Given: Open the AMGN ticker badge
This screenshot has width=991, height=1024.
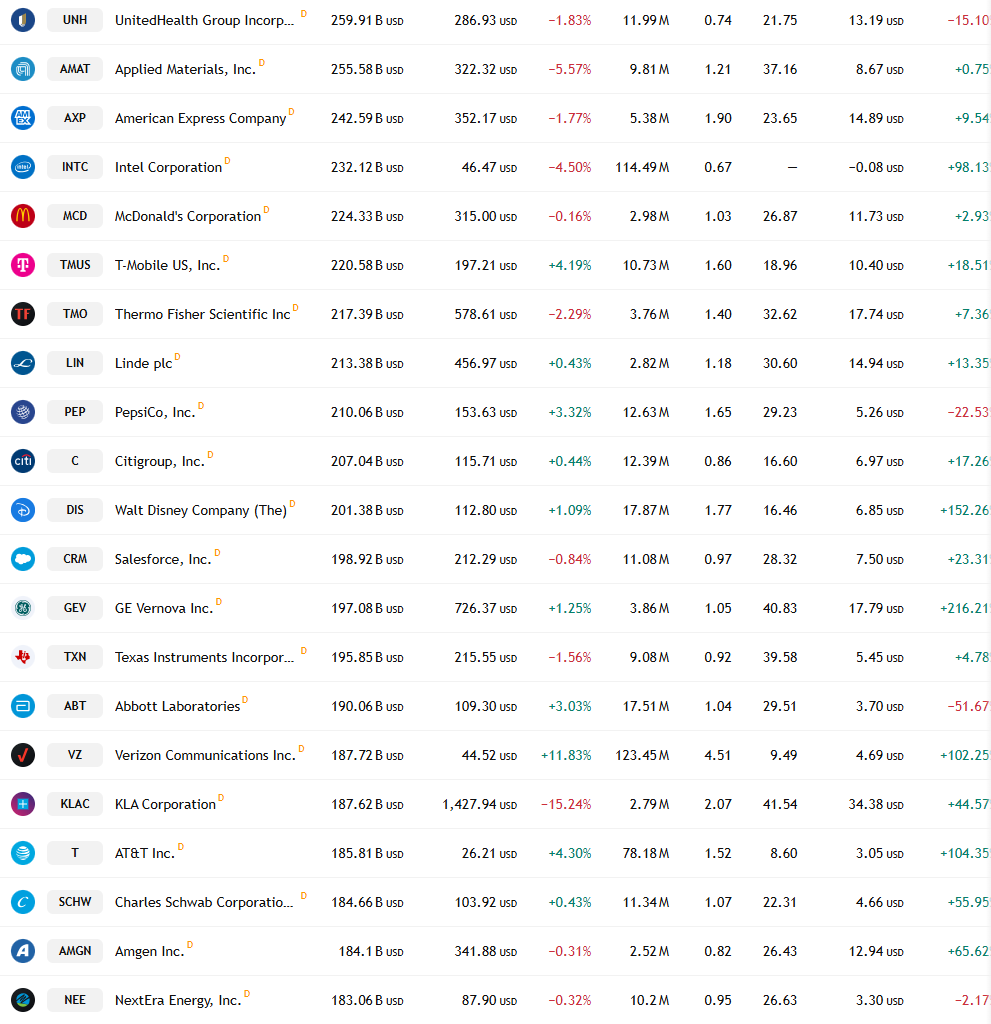Looking at the screenshot, I should pos(75,950).
